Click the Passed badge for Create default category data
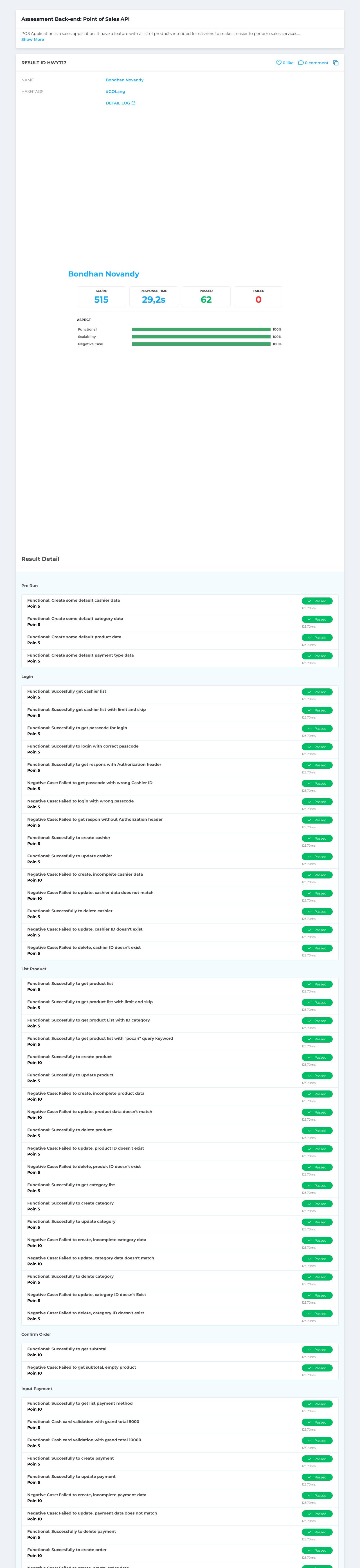 [317, 619]
